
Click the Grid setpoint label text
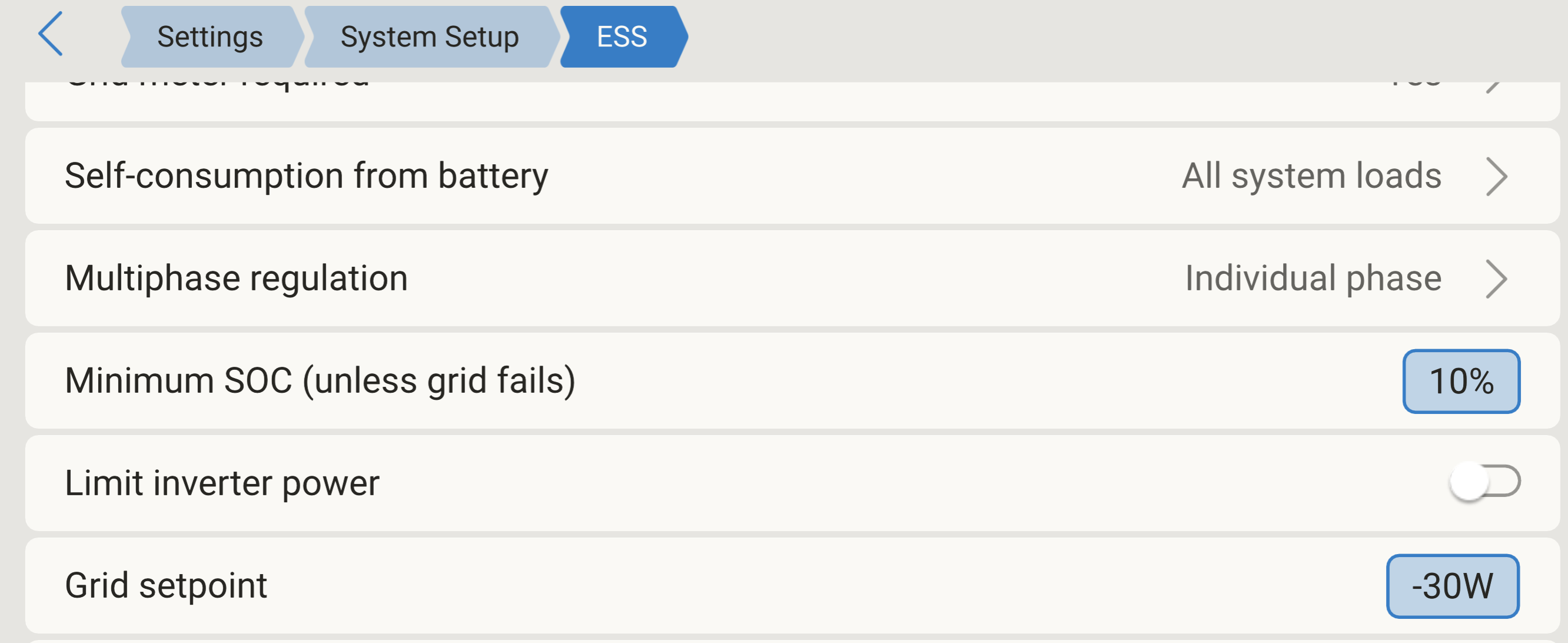click(166, 585)
